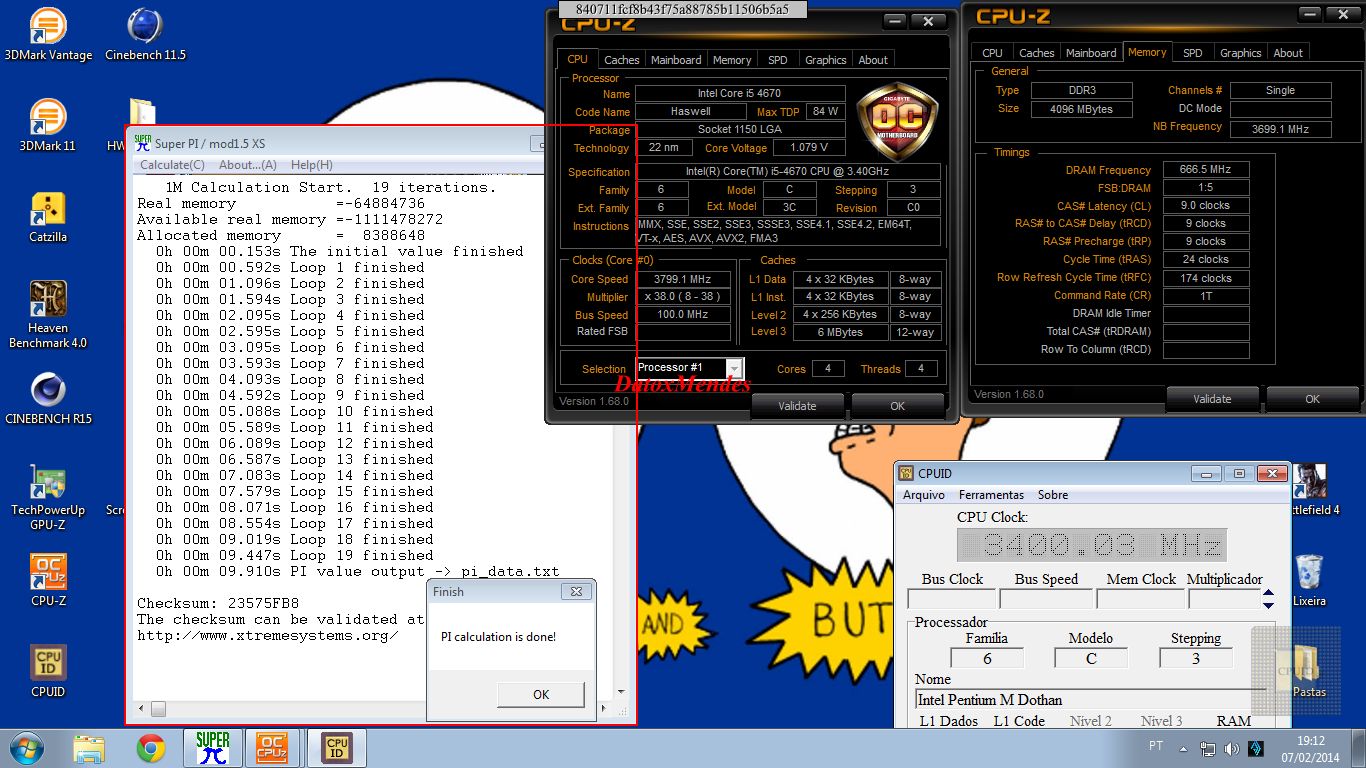
Task: Click OK in the left CPU-Z window
Action: pos(897,406)
